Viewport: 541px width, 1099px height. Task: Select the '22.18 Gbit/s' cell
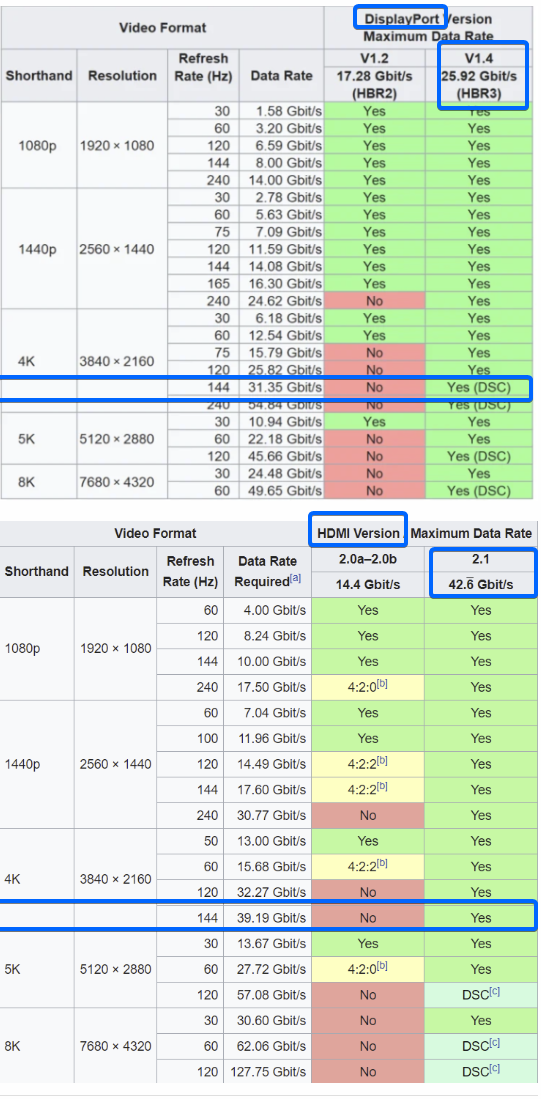[281, 439]
